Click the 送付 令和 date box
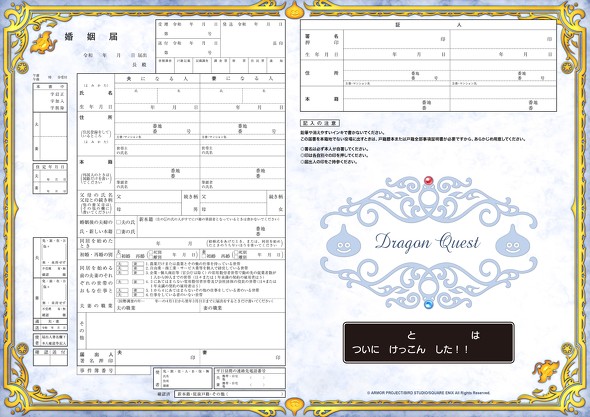Image resolution: width=590 pixels, height=417 pixels. (x=188, y=48)
